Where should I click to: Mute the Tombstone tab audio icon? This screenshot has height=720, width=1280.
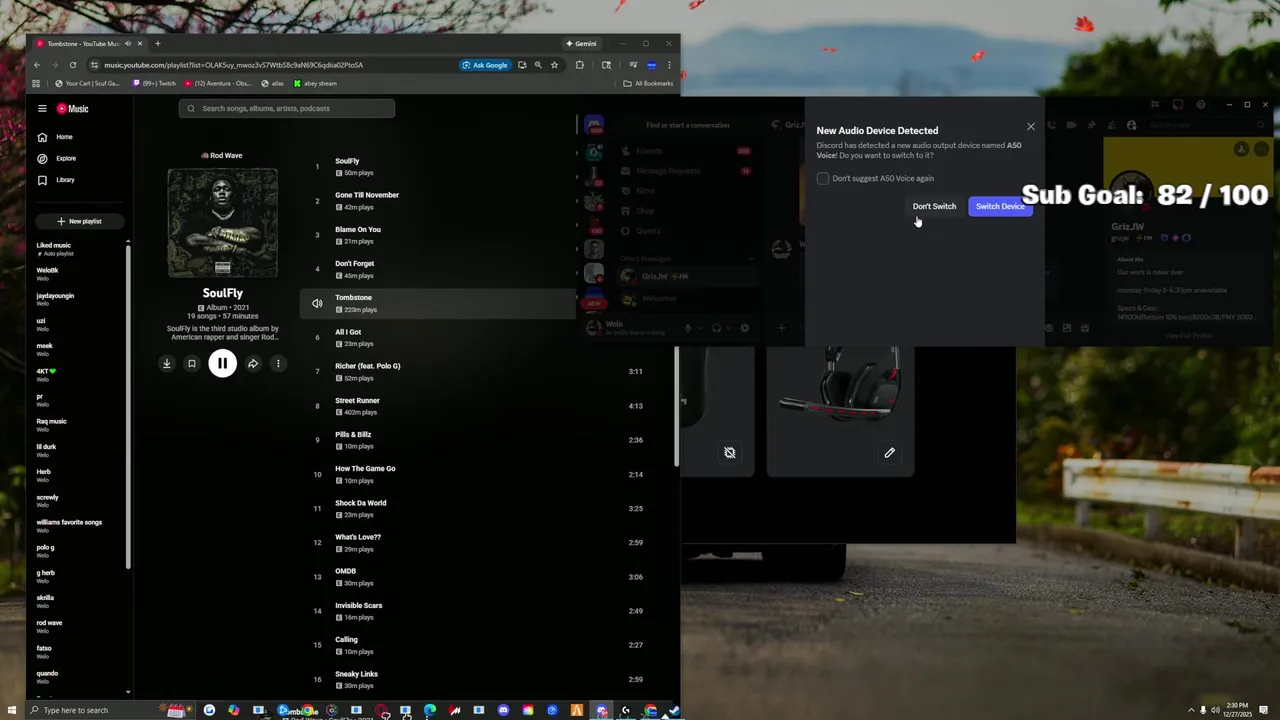(x=128, y=44)
